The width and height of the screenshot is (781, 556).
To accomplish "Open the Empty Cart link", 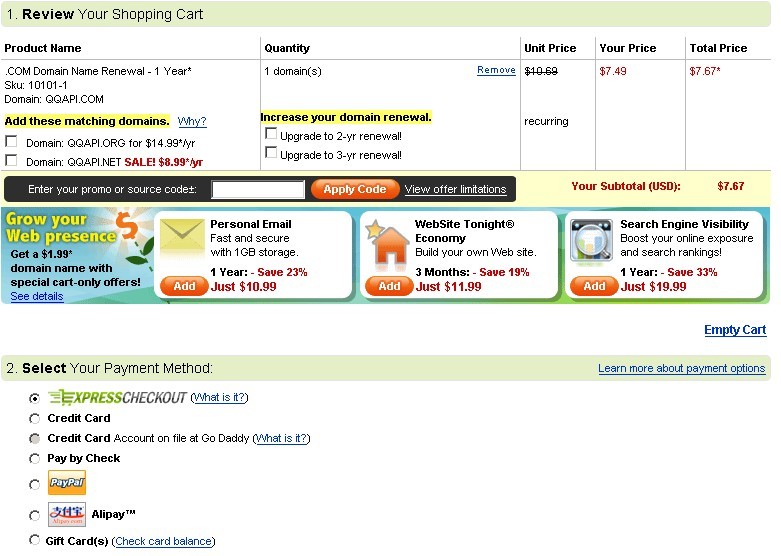I will [735, 330].
